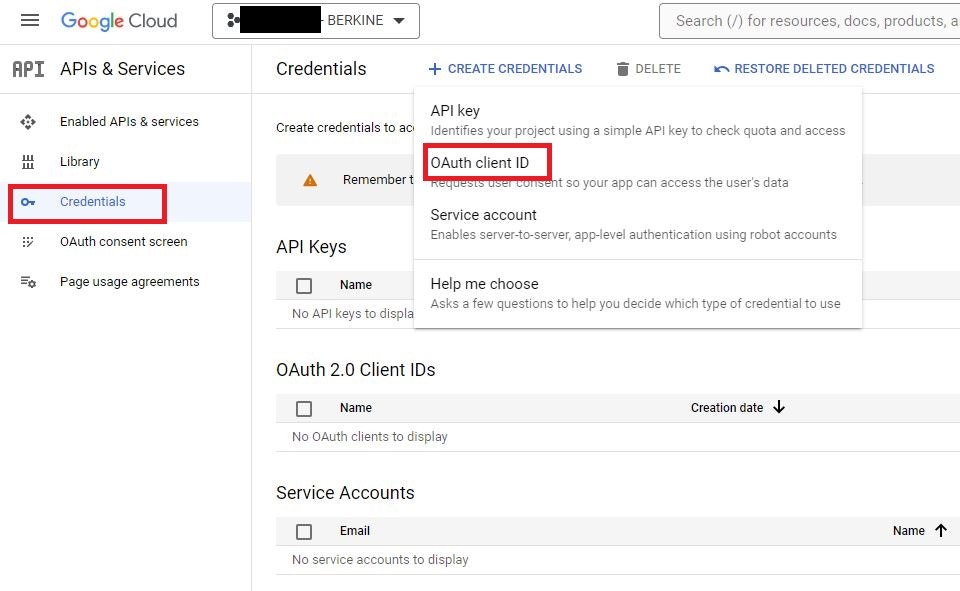Choose Service account menu option
Image resolution: width=960 pixels, height=591 pixels.
click(638, 224)
